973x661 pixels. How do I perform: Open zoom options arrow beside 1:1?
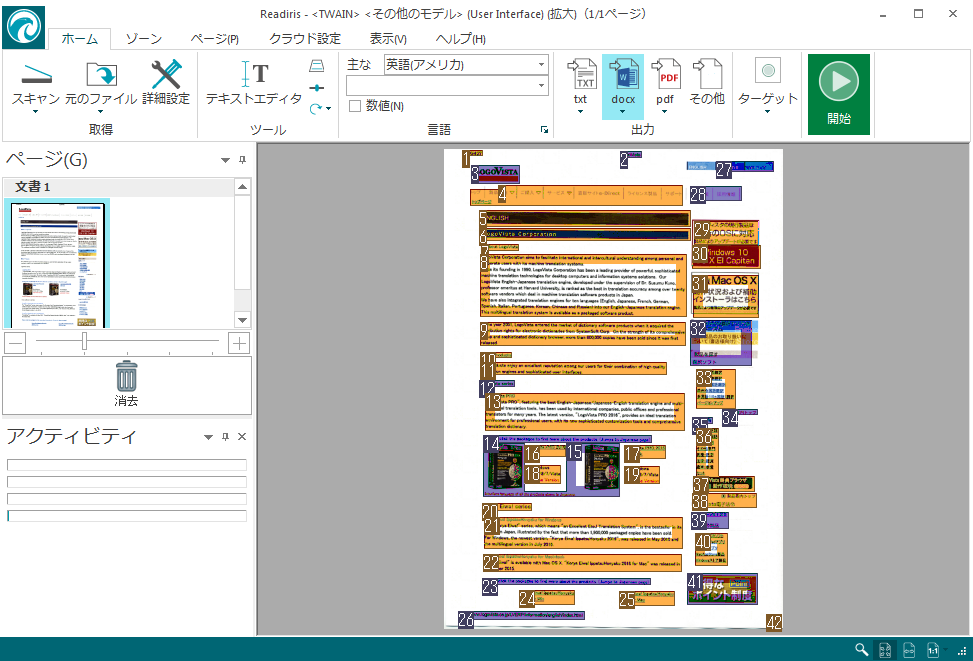946,650
